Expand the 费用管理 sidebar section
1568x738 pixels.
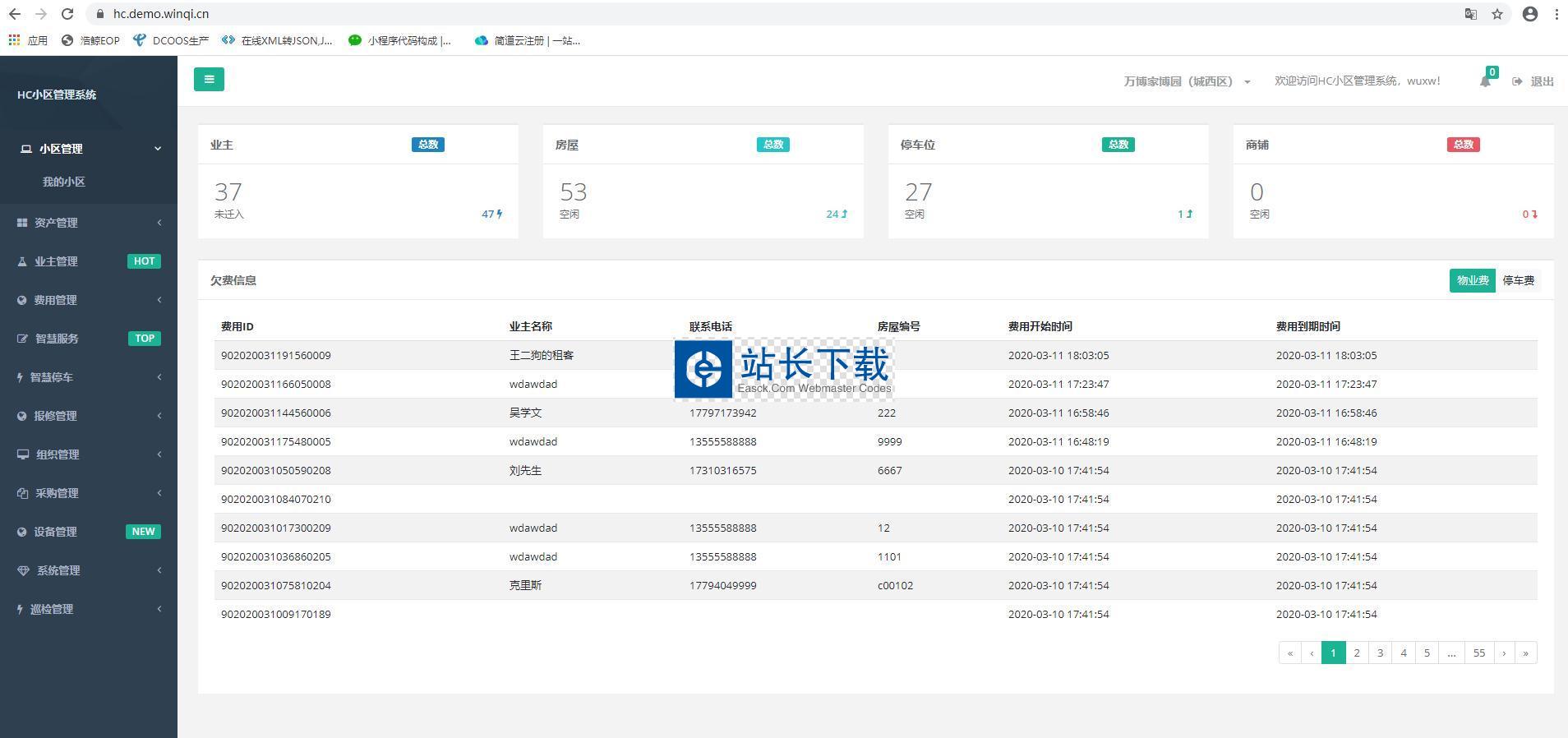[x=88, y=300]
